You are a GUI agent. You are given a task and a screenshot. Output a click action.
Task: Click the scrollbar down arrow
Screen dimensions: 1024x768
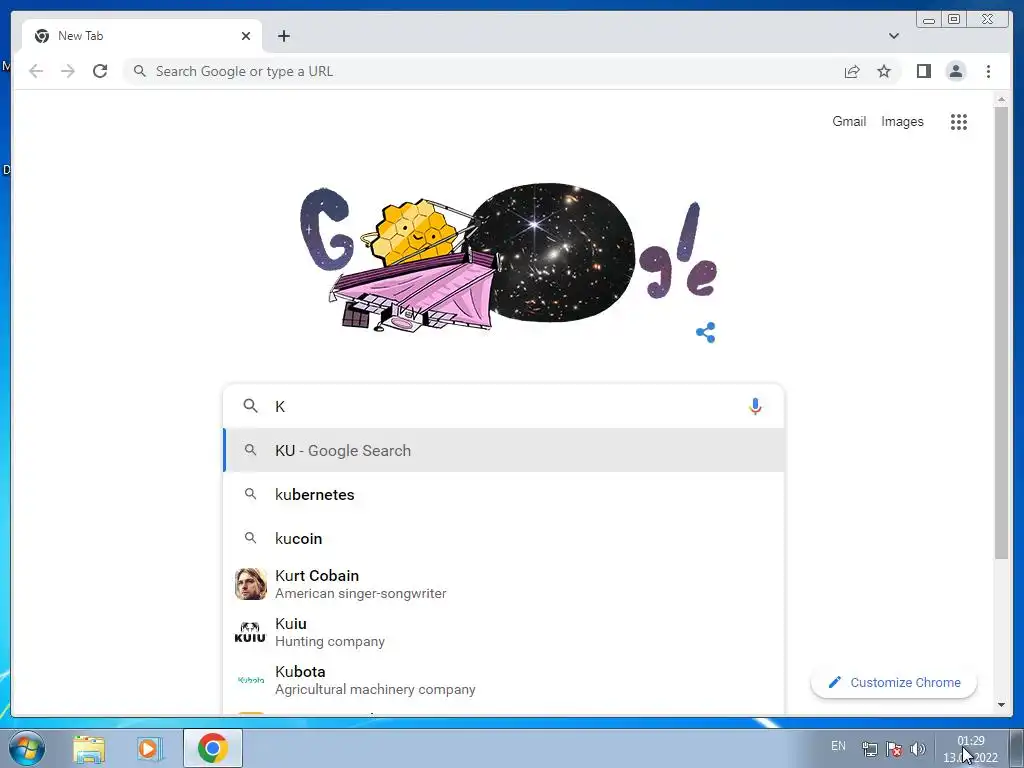pos(1001,705)
